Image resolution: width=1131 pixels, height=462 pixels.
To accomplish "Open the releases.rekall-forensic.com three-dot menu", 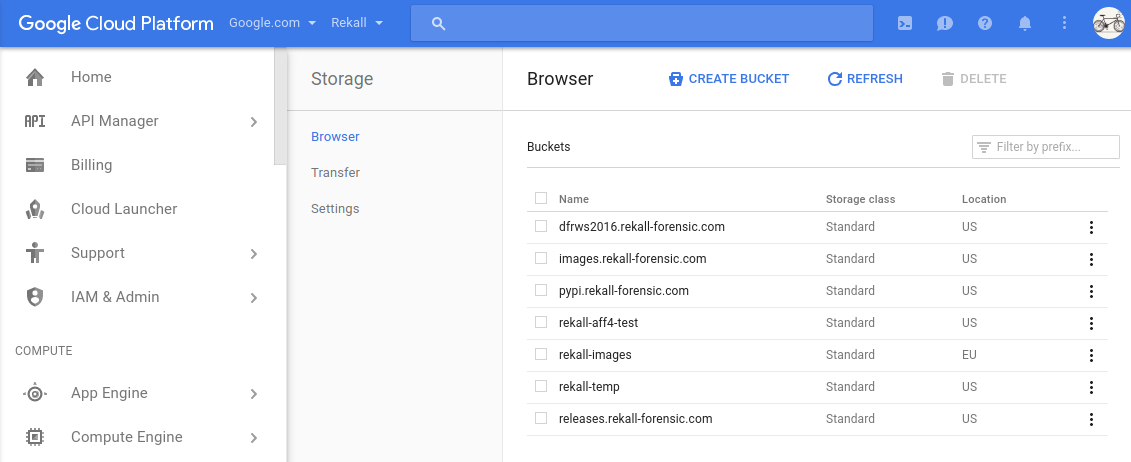I will (x=1091, y=419).
